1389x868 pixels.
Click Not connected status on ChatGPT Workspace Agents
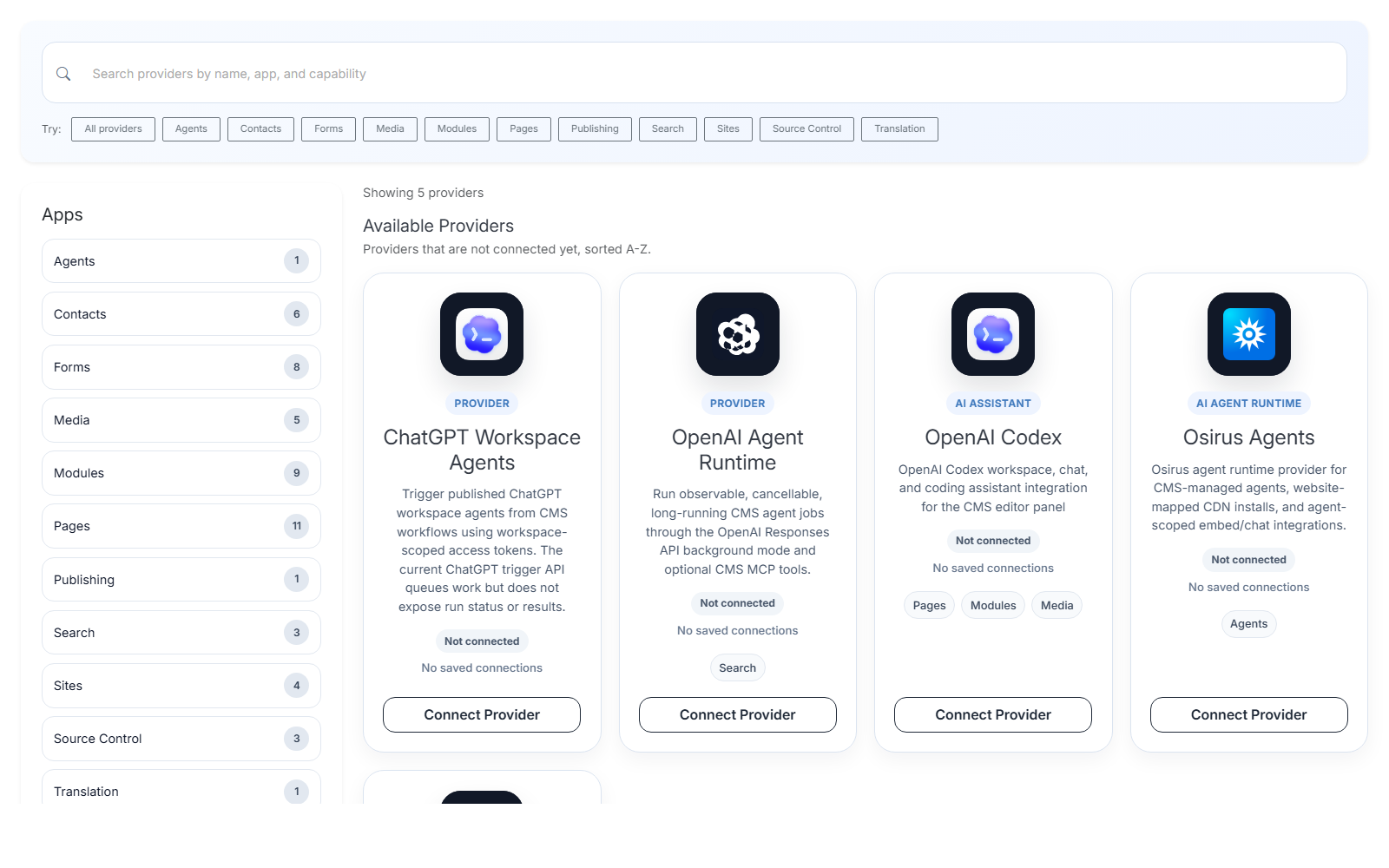click(x=482, y=641)
